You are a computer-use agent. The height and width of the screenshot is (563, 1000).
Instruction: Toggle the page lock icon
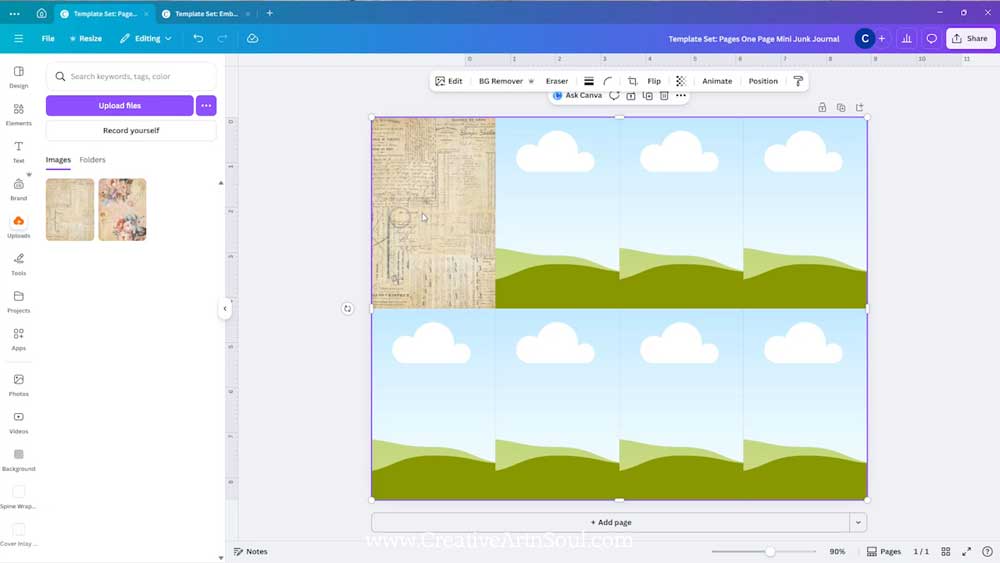[x=822, y=108]
